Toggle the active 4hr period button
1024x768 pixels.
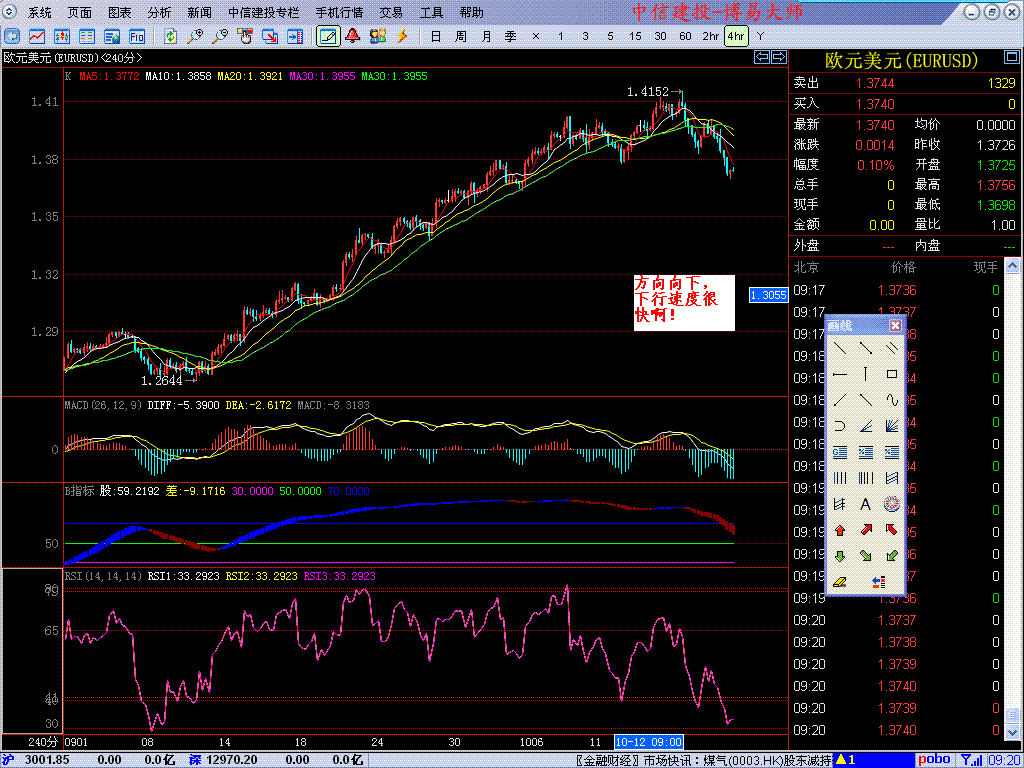click(x=736, y=36)
